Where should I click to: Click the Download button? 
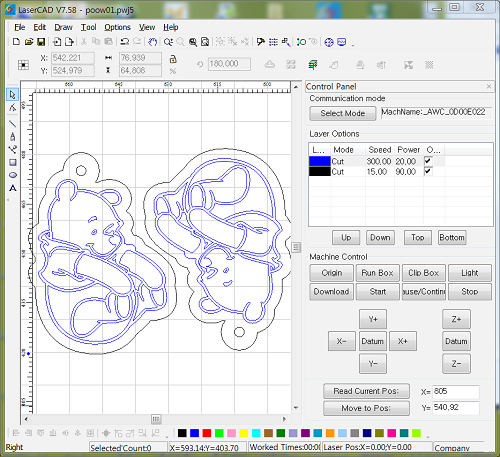point(332,292)
